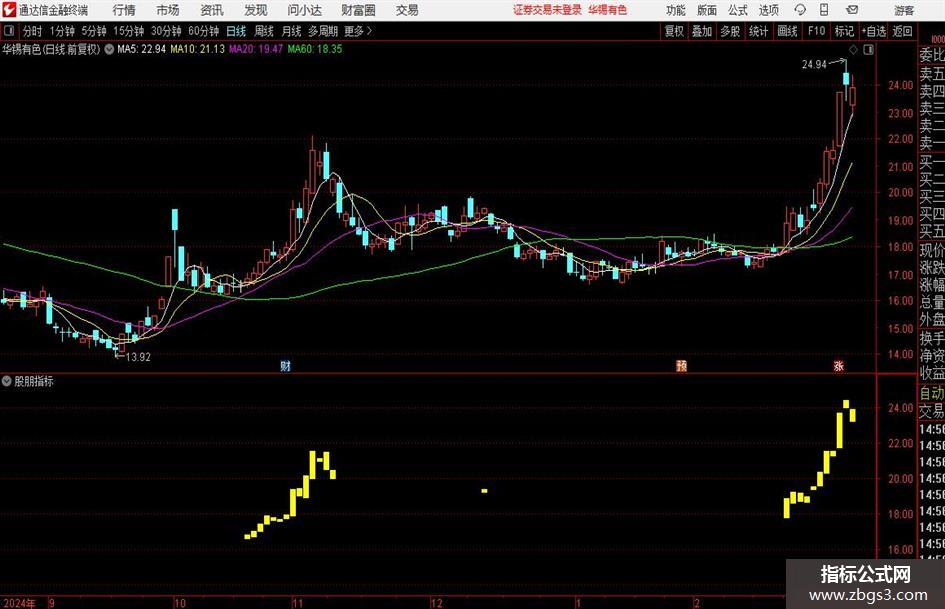Open the 资讯 menu
Viewport: 945px width, 609px height.
click(x=212, y=10)
